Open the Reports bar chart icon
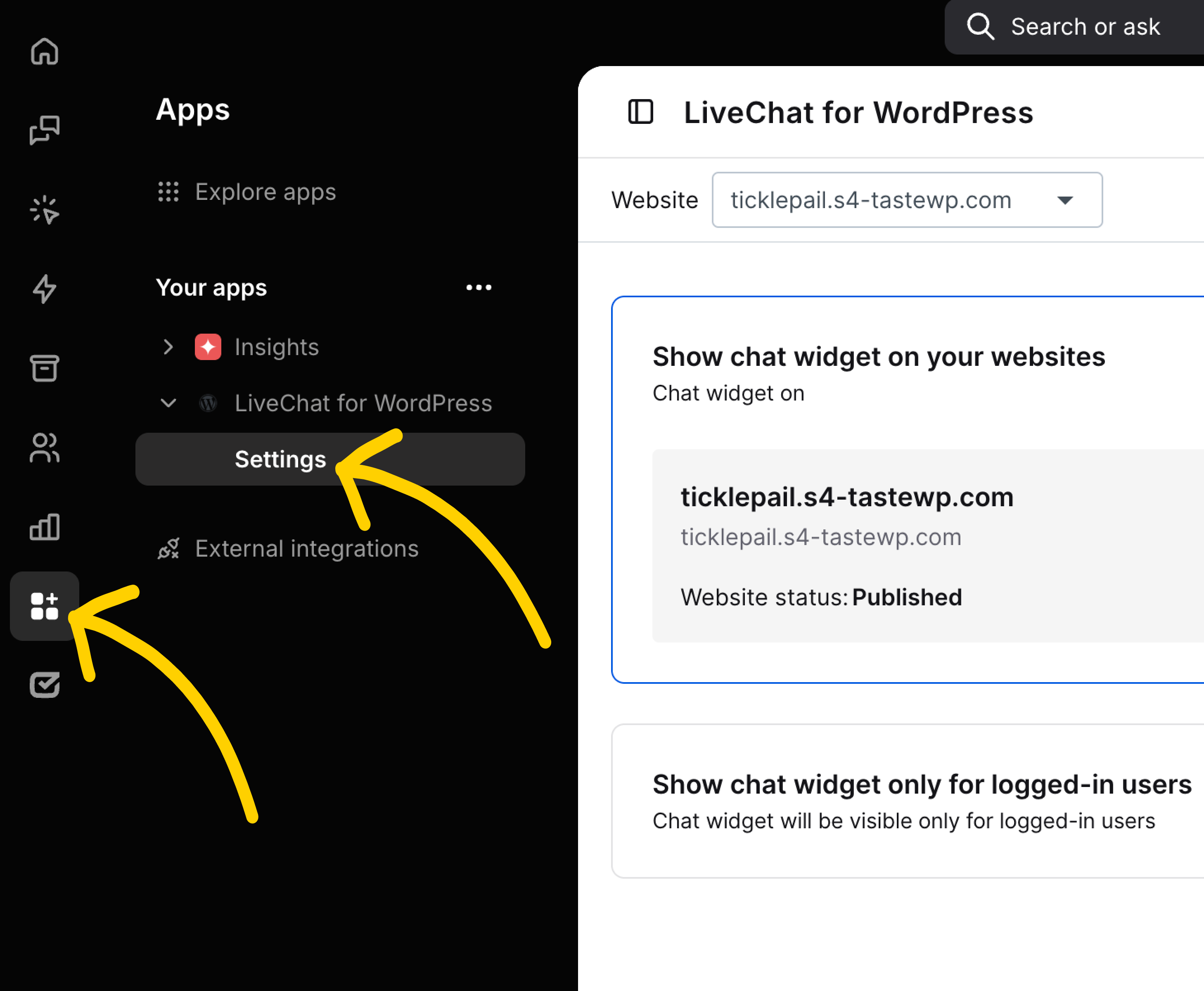This screenshot has width=1204, height=991. click(x=45, y=526)
